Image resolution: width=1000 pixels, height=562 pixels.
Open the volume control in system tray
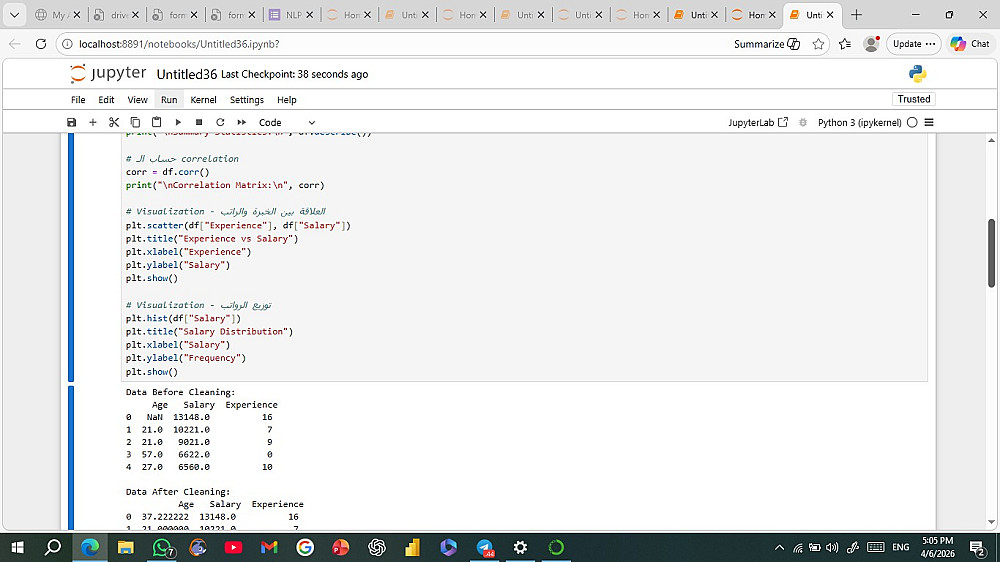[832, 547]
